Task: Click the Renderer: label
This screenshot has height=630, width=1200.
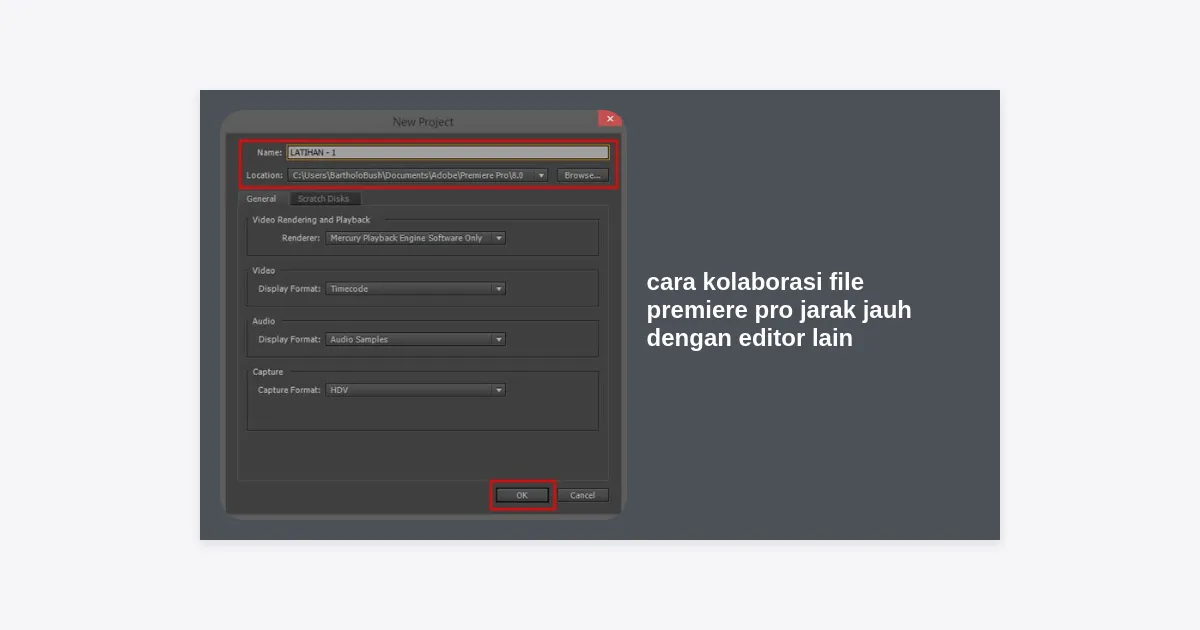Action: pos(301,238)
